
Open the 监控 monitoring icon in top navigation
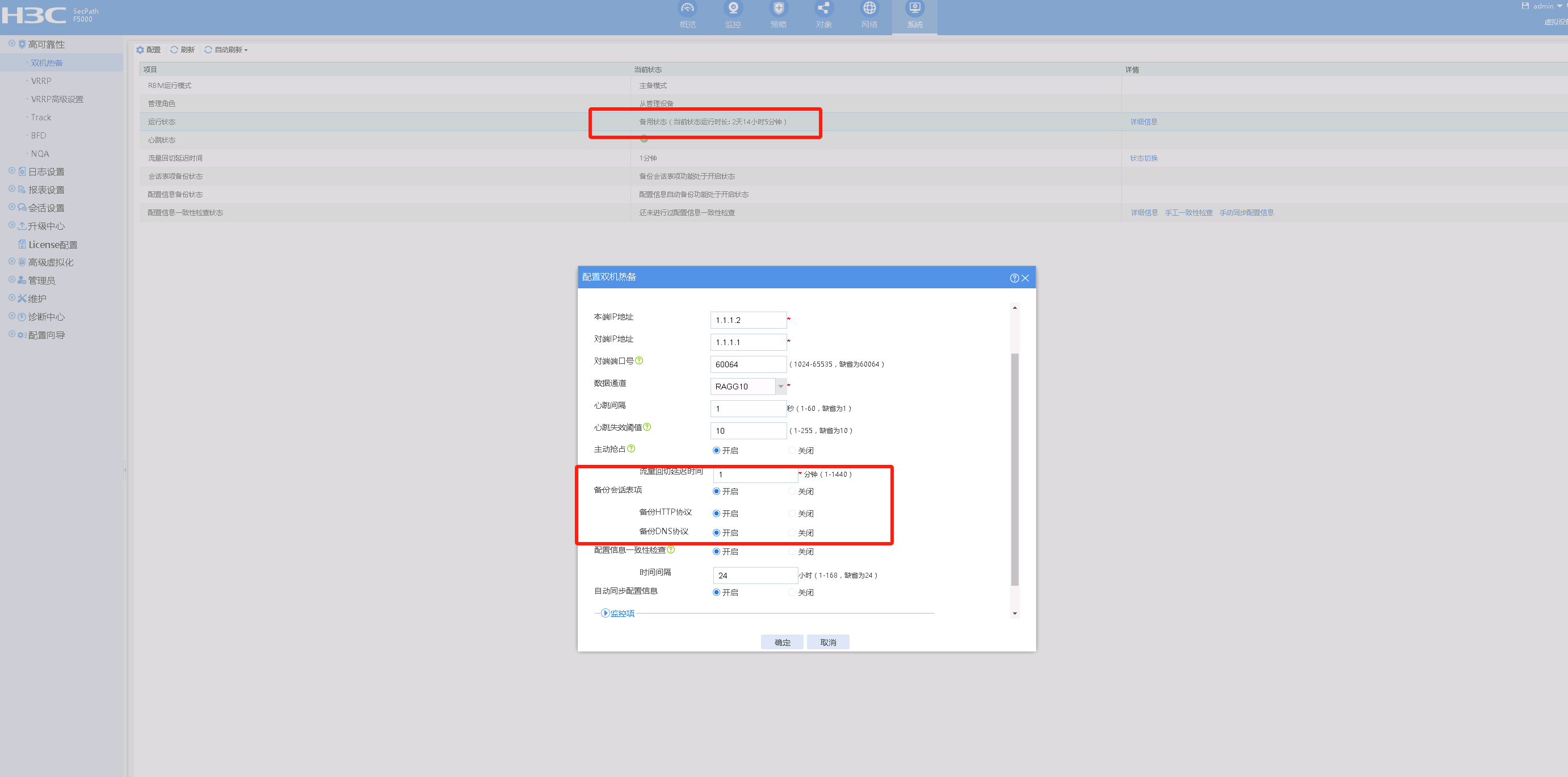(732, 9)
